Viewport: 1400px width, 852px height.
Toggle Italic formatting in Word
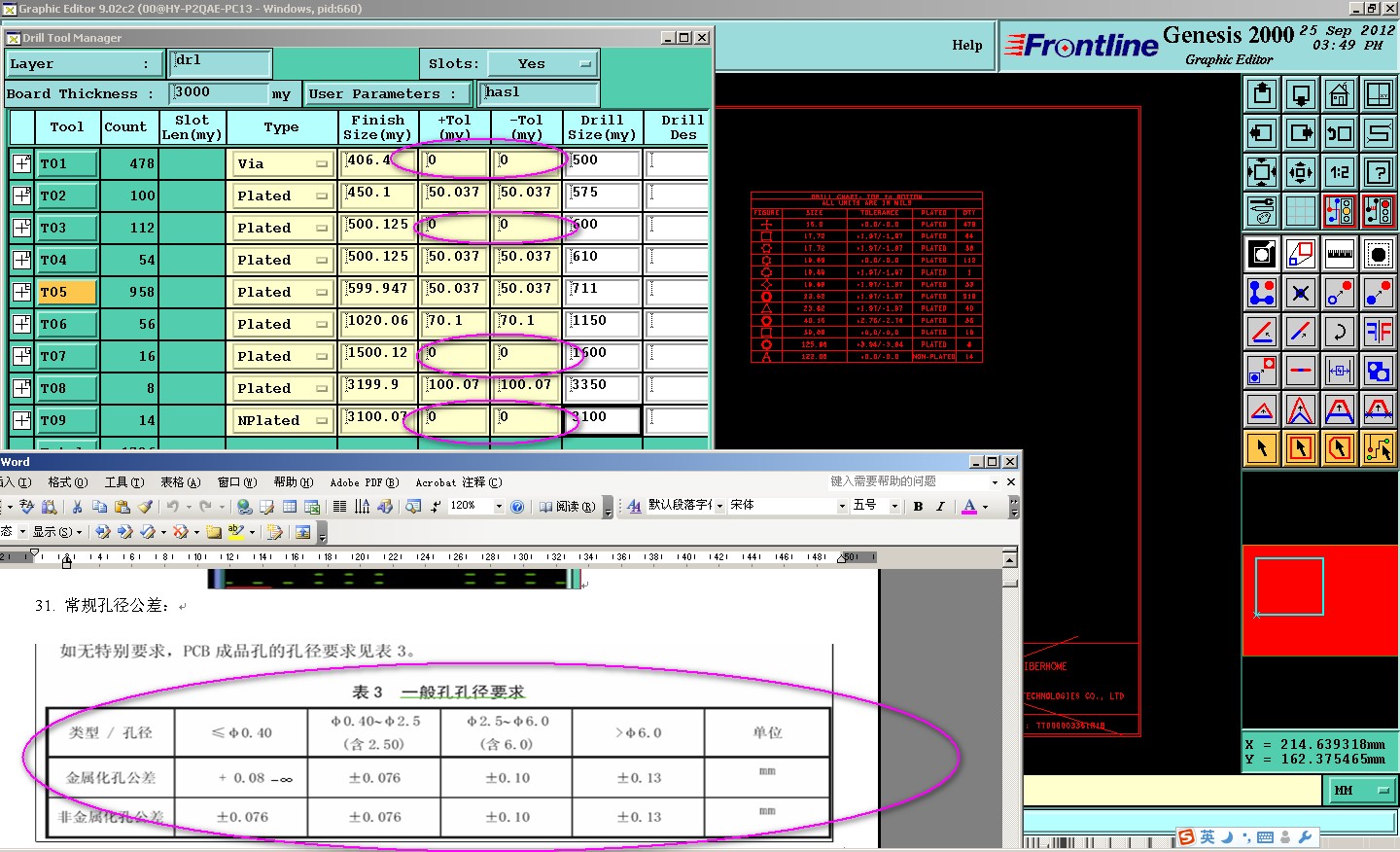click(940, 507)
